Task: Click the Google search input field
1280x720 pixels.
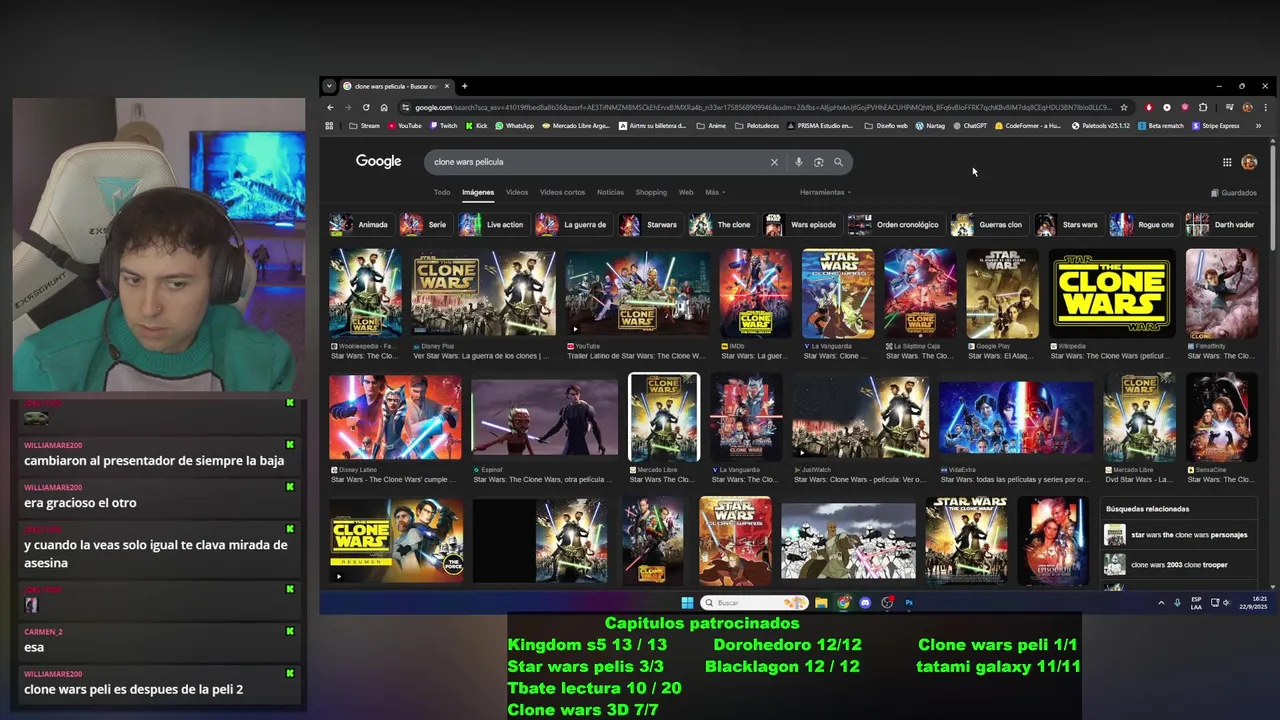Action: click(x=600, y=162)
